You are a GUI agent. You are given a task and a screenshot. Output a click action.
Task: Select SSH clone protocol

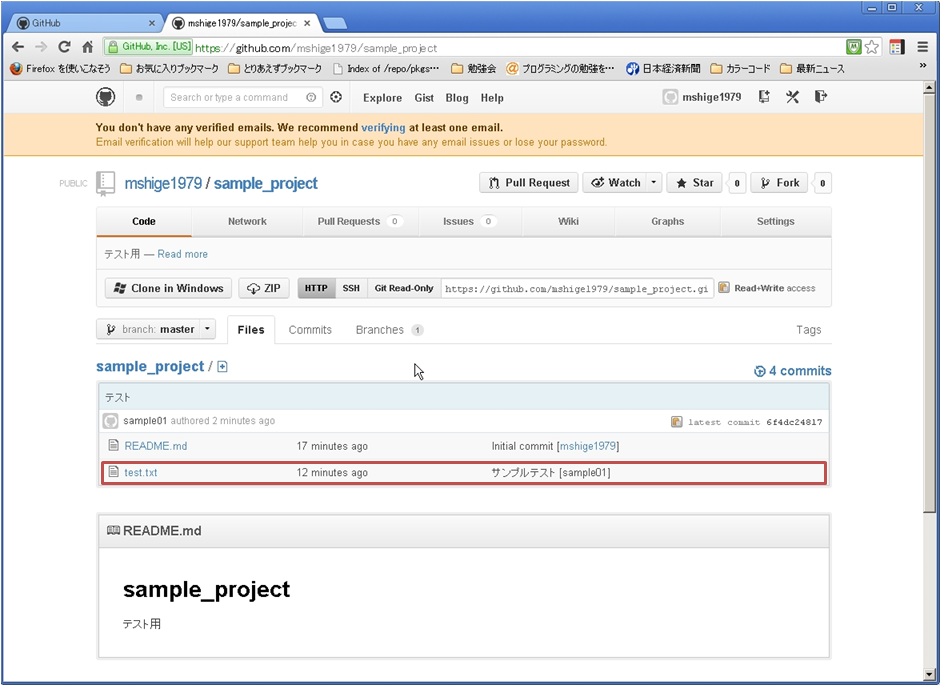pos(351,288)
